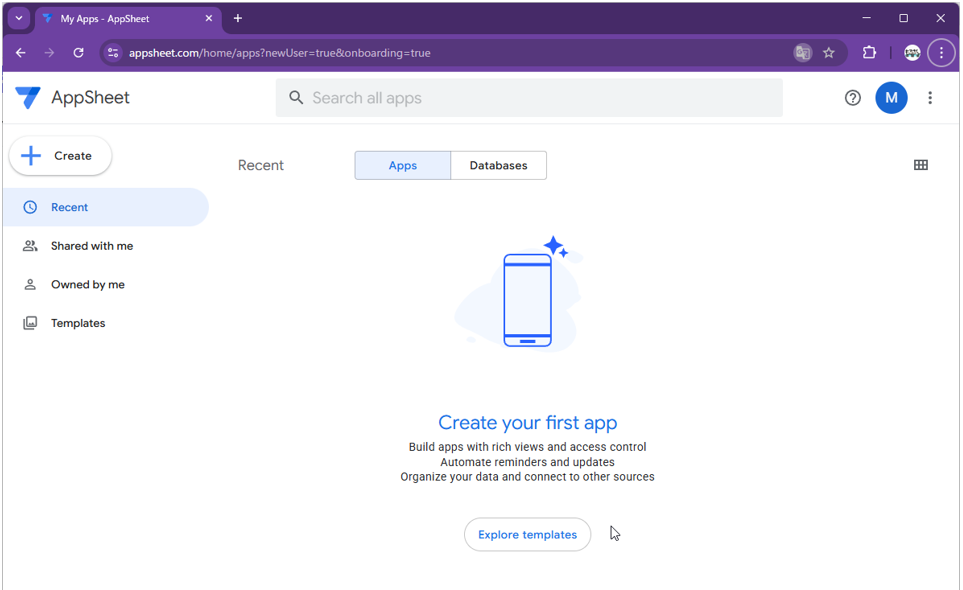The height and width of the screenshot is (590, 963).
Task: Select Recent in the sidebar
Action: [69, 207]
